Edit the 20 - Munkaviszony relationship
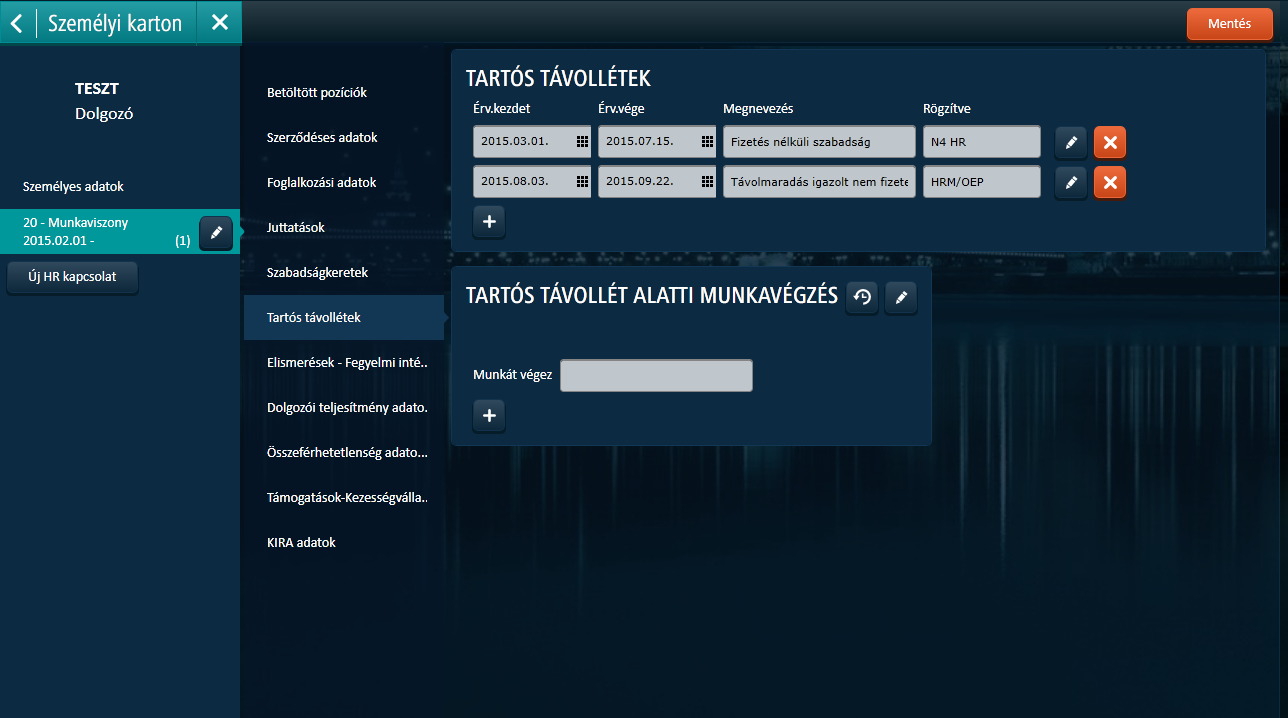 [x=216, y=232]
